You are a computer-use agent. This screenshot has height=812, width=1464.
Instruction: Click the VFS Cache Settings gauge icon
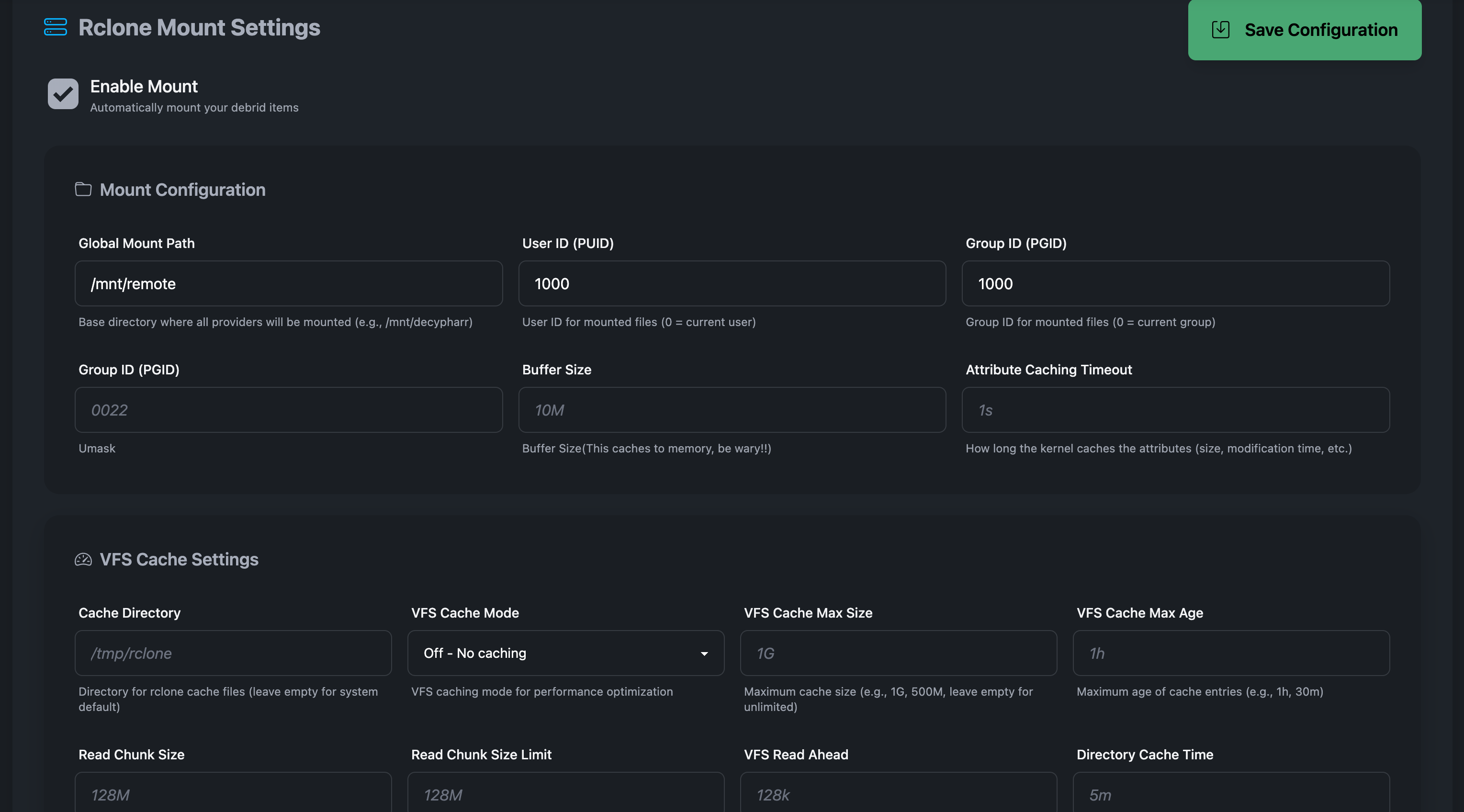pos(83,559)
